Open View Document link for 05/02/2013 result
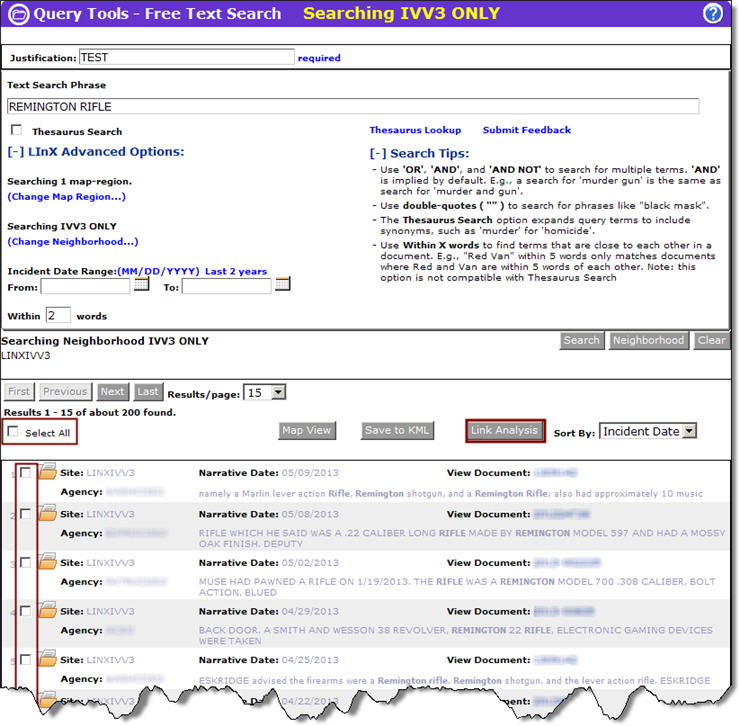Image resolution: width=739 pixels, height=726 pixels. [x=567, y=562]
